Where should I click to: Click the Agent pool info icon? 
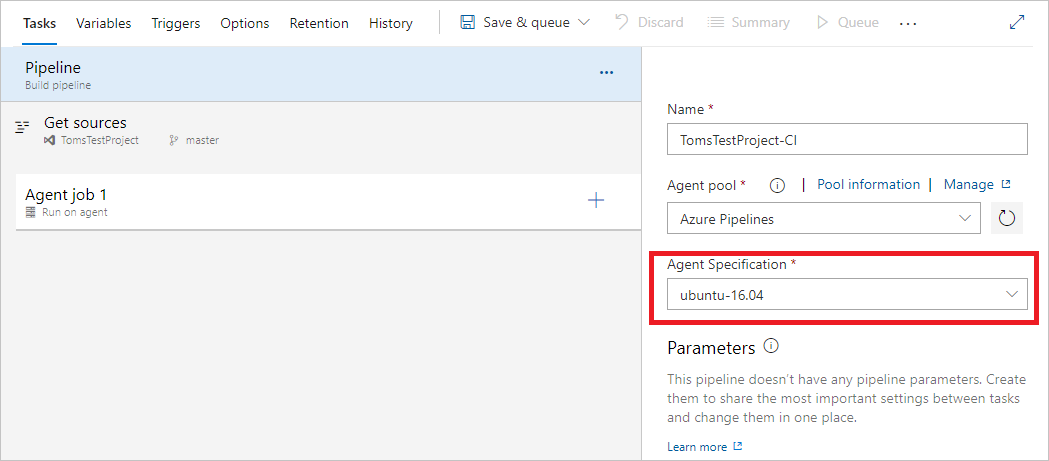pos(778,185)
